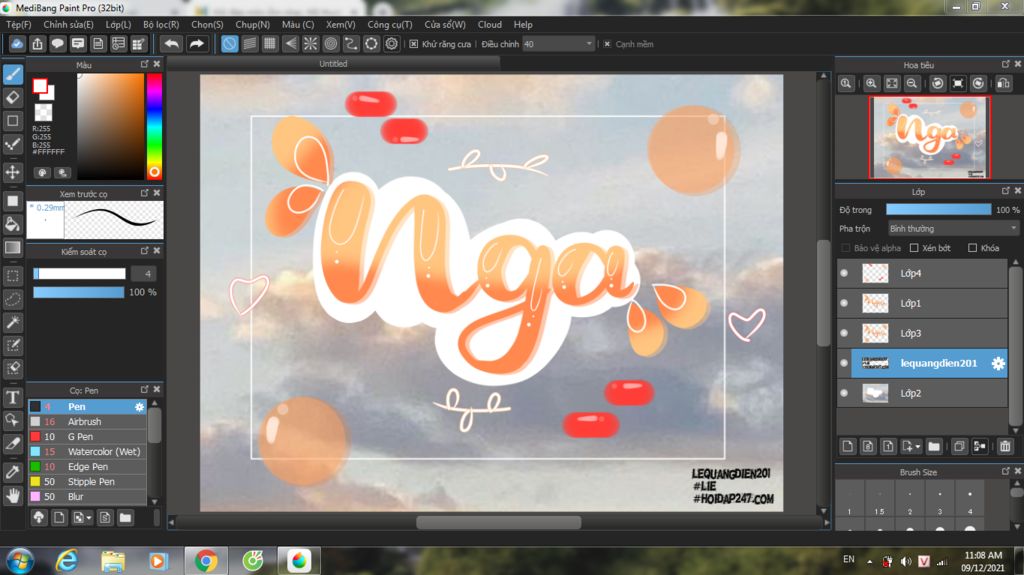This screenshot has height=575, width=1024.
Task: Select the Eyedropper tool
Action: (12, 472)
